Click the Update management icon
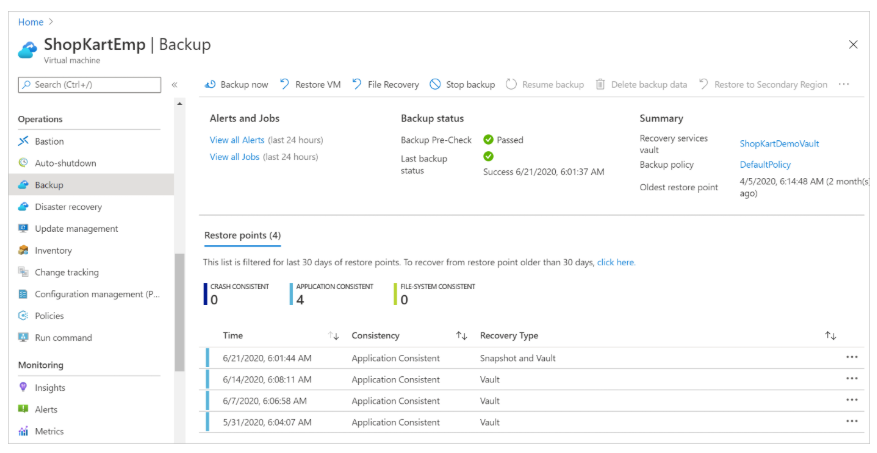The image size is (877, 453). 23,228
